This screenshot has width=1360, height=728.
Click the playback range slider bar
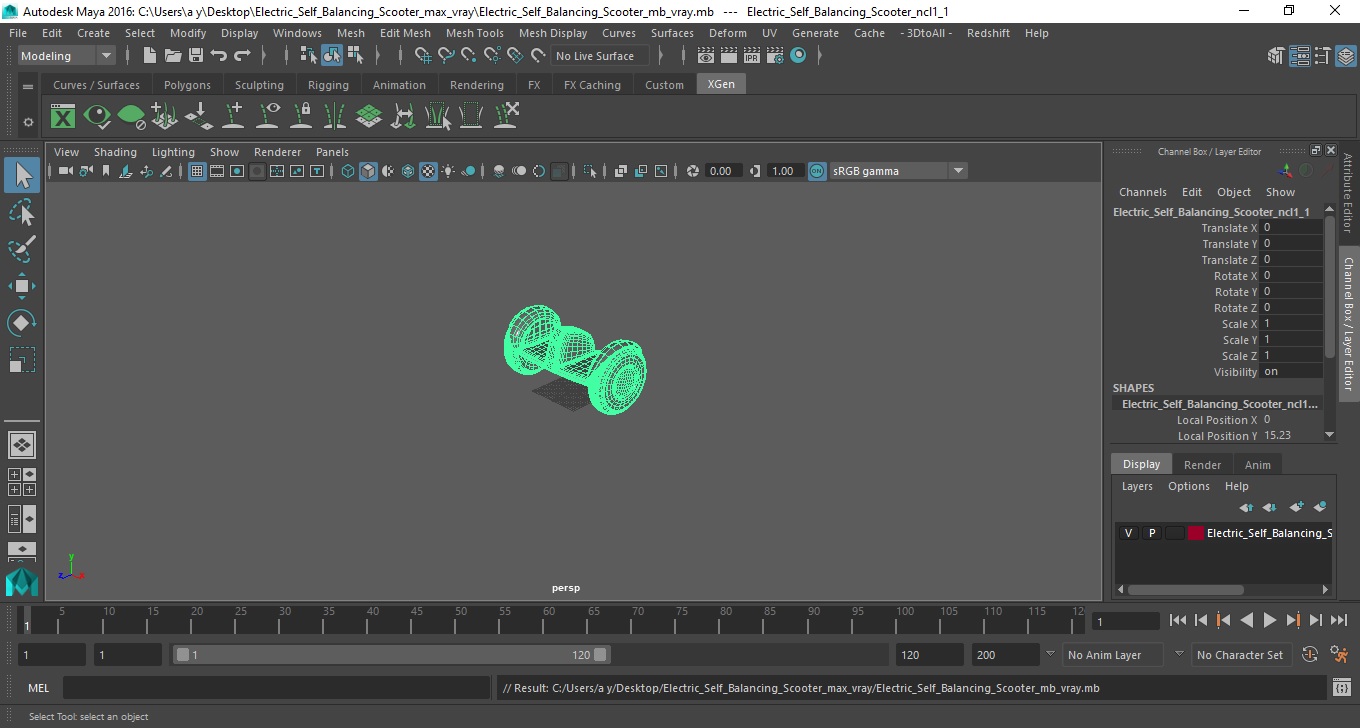(x=391, y=655)
